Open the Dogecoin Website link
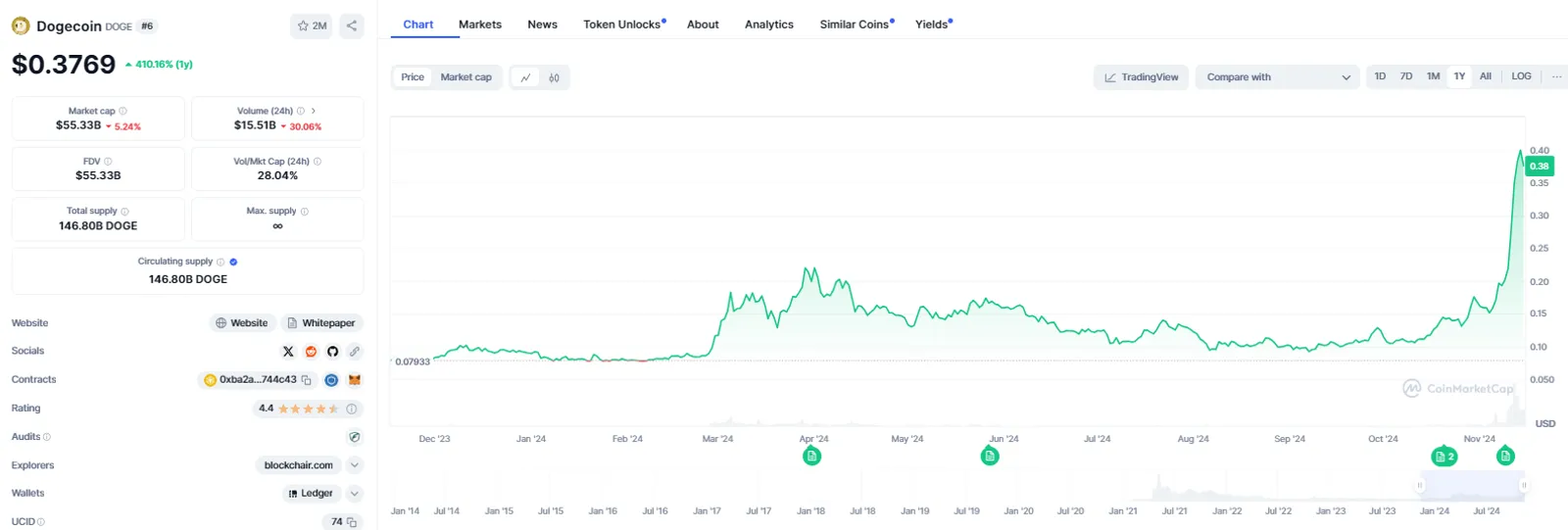1568x530 pixels. click(x=242, y=323)
